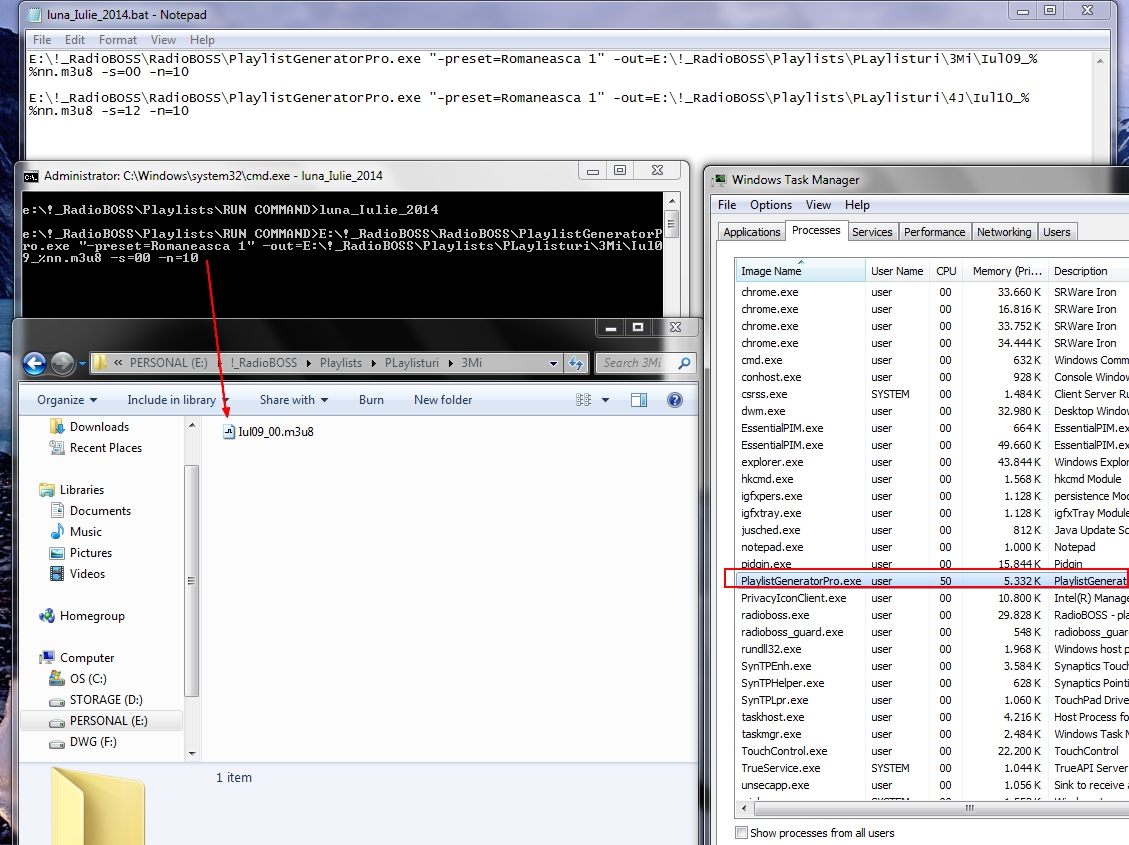Screen dimensions: 1129x845
Task: Open Notepad View menu
Action: (163, 40)
